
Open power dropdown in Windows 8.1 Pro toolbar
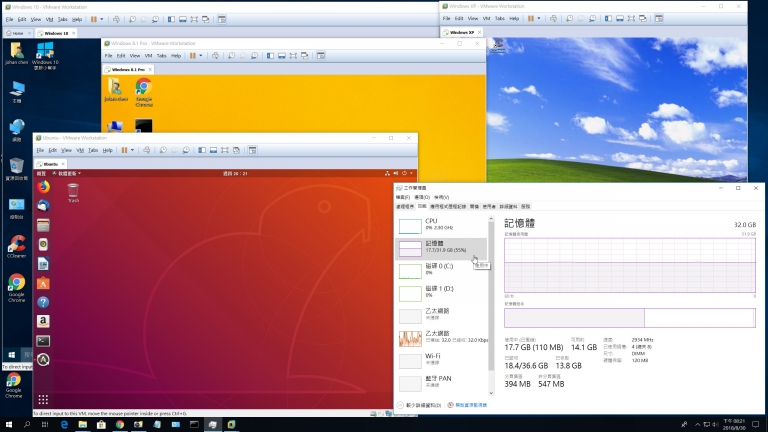click(x=201, y=56)
